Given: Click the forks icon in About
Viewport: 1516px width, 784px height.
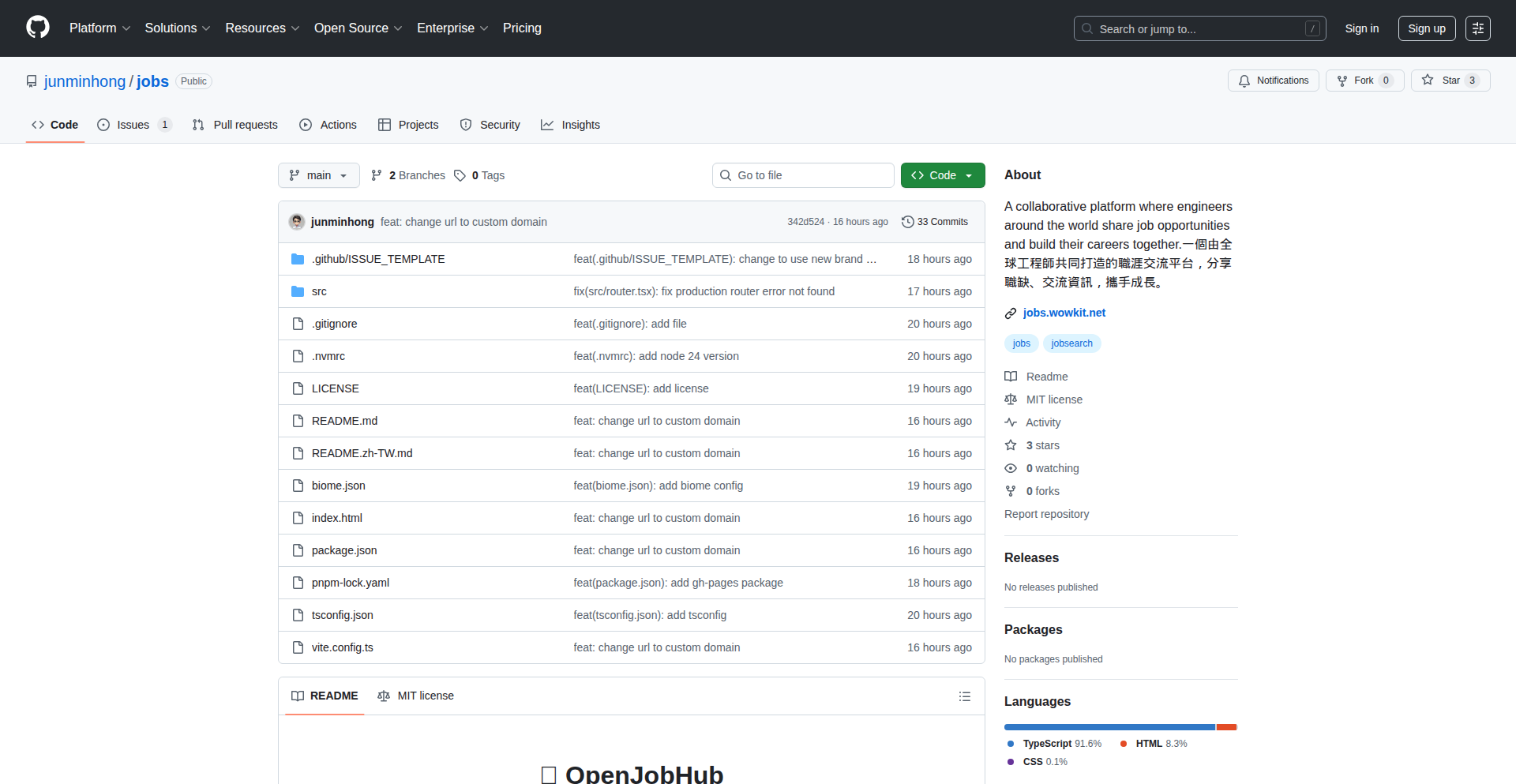Looking at the screenshot, I should click(1011, 491).
